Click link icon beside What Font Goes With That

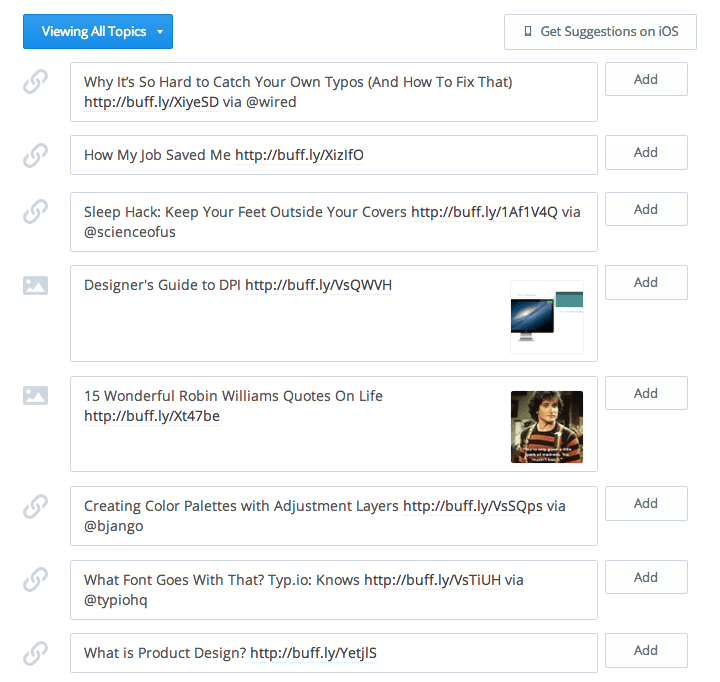(35, 580)
